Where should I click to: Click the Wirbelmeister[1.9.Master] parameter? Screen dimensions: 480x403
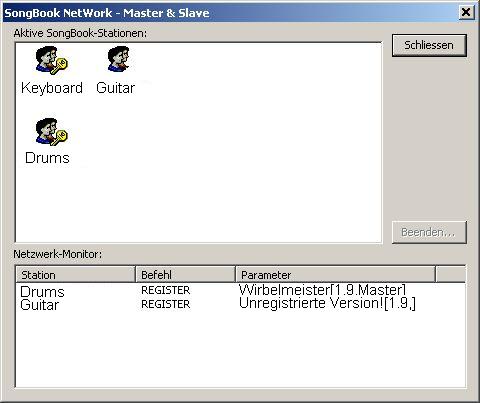[x=322, y=290]
